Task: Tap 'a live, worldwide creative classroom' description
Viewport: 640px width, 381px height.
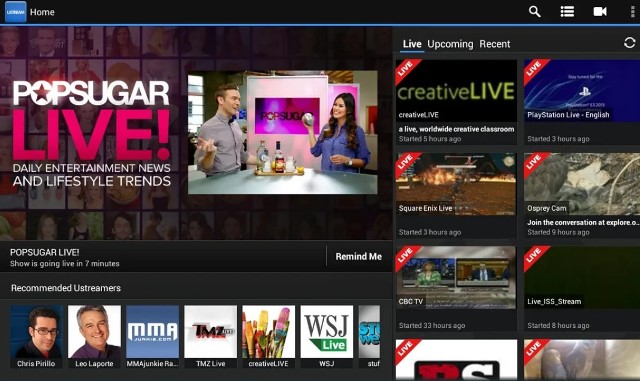Action: click(456, 129)
